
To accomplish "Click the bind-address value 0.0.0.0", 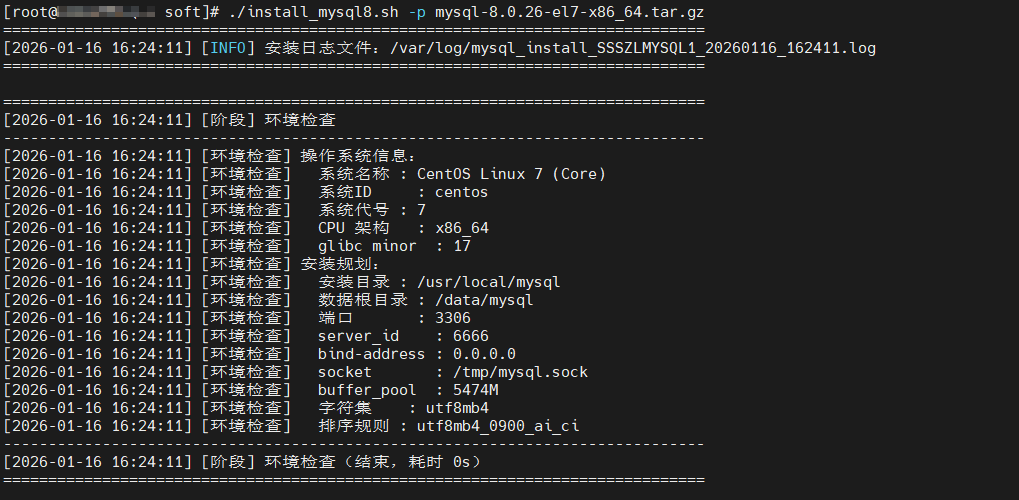I will (x=484, y=354).
